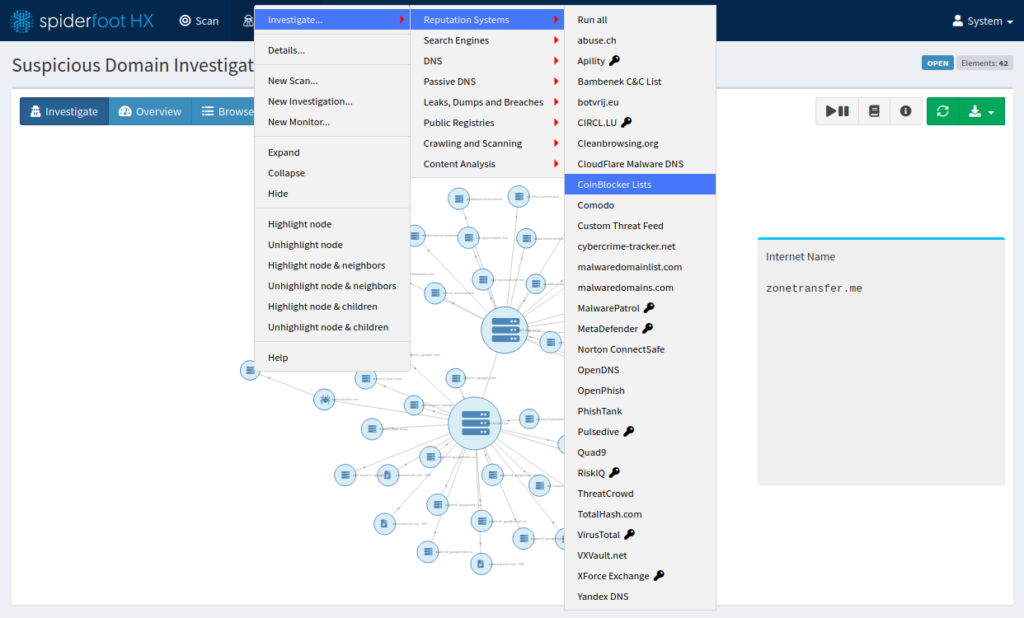Click the key icon beside CIRCL.LU
This screenshot has width=1024, height=618.
tap(625, 122)
